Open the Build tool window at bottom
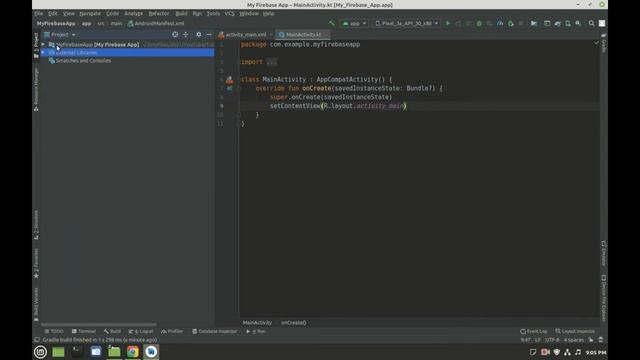 pos(113,331)
